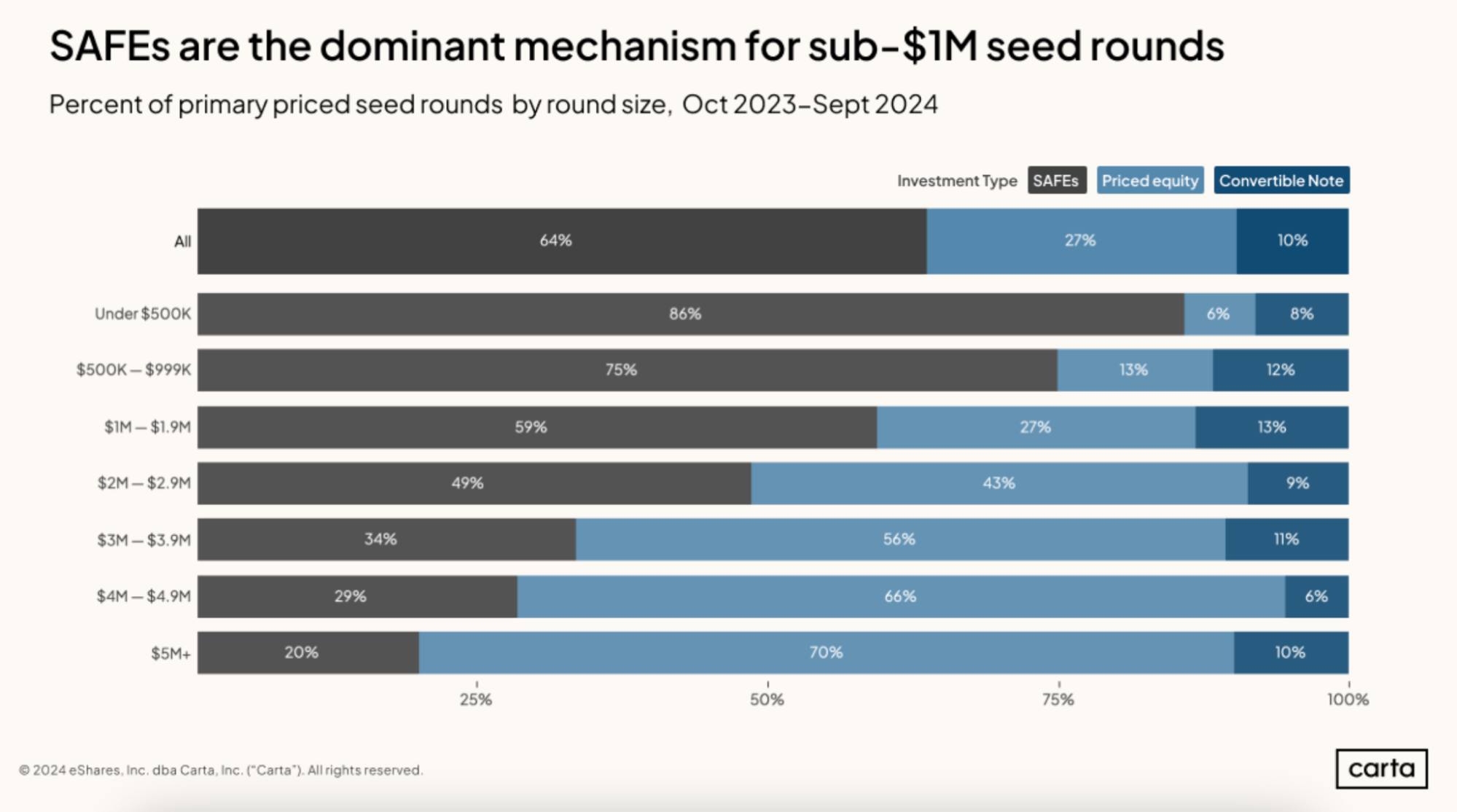Select the SAFEs legend swatch

[1056, 181]
